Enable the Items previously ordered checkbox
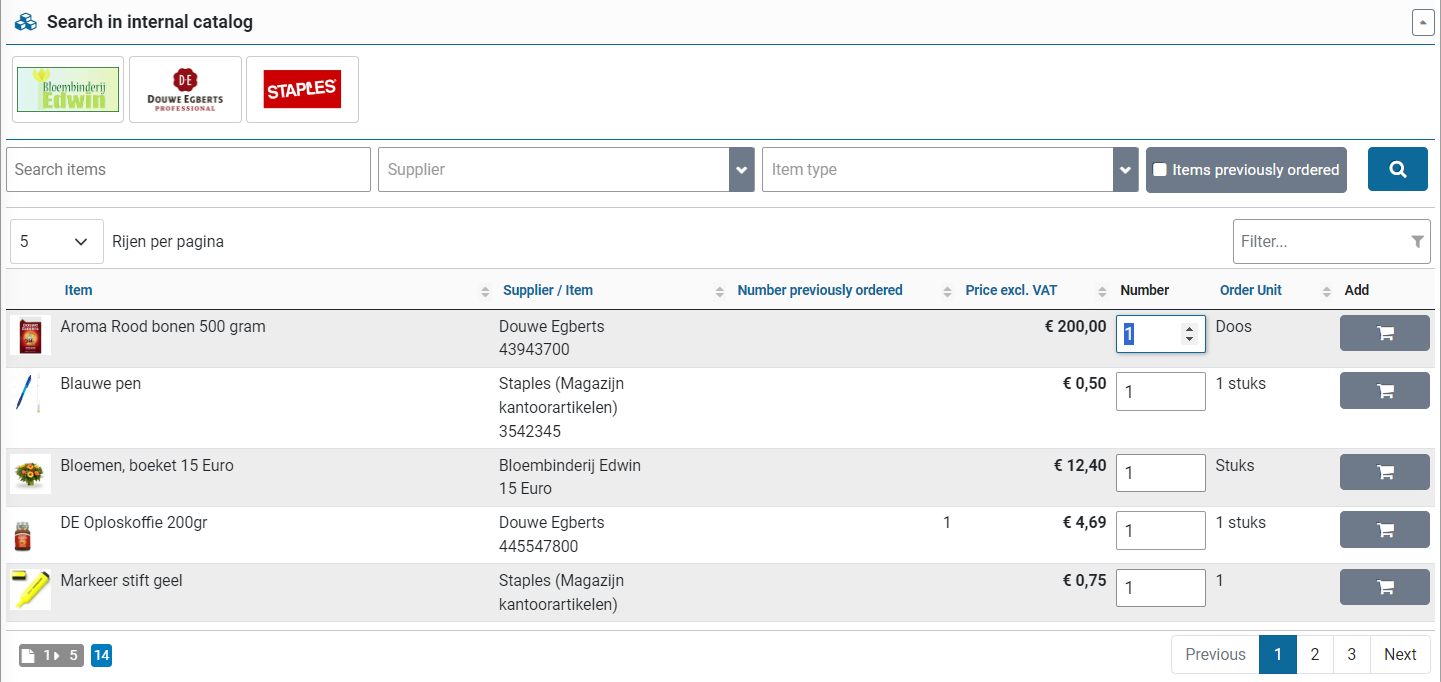 [1160, 170]
